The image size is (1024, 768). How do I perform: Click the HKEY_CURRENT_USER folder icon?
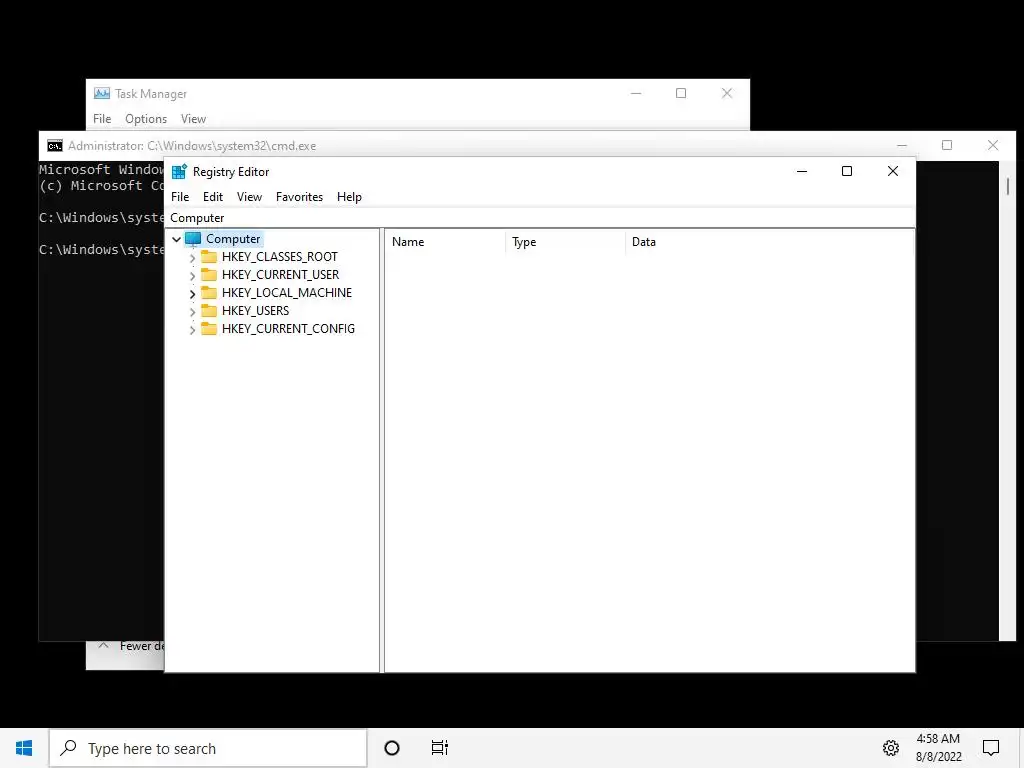(x=209, y=274)
